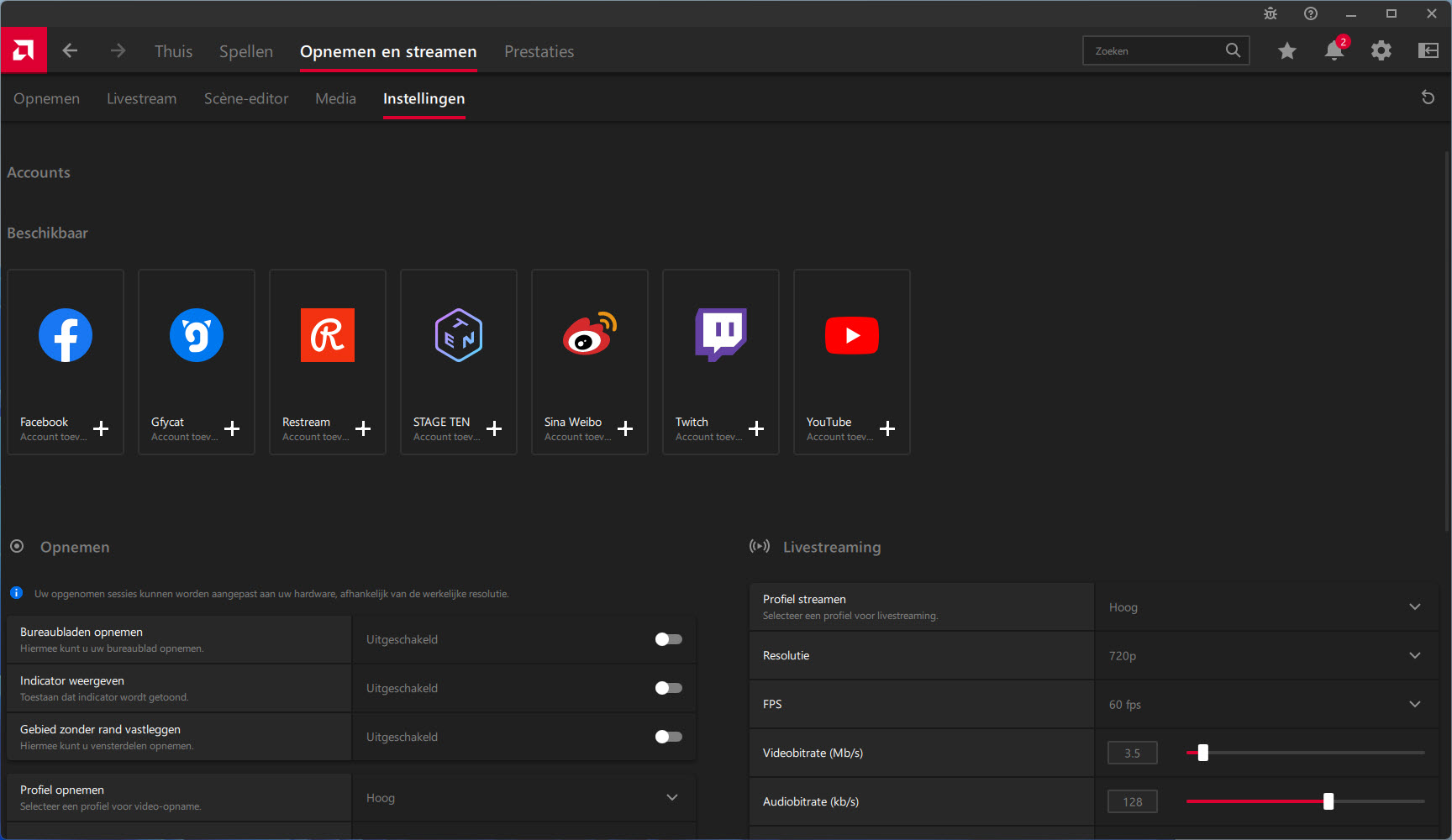1452x840 pixels.
Task: Click the Accounts heading
Action: [x=39, y=172]
